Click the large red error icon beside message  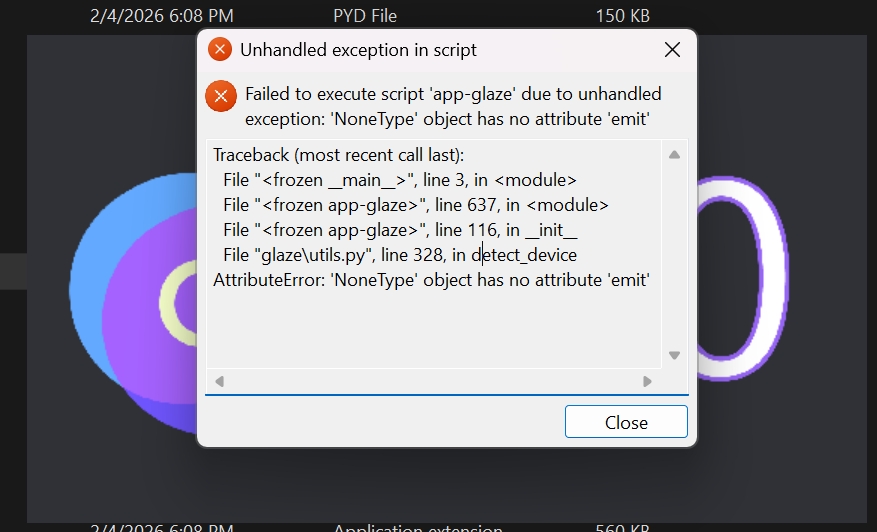221,96
